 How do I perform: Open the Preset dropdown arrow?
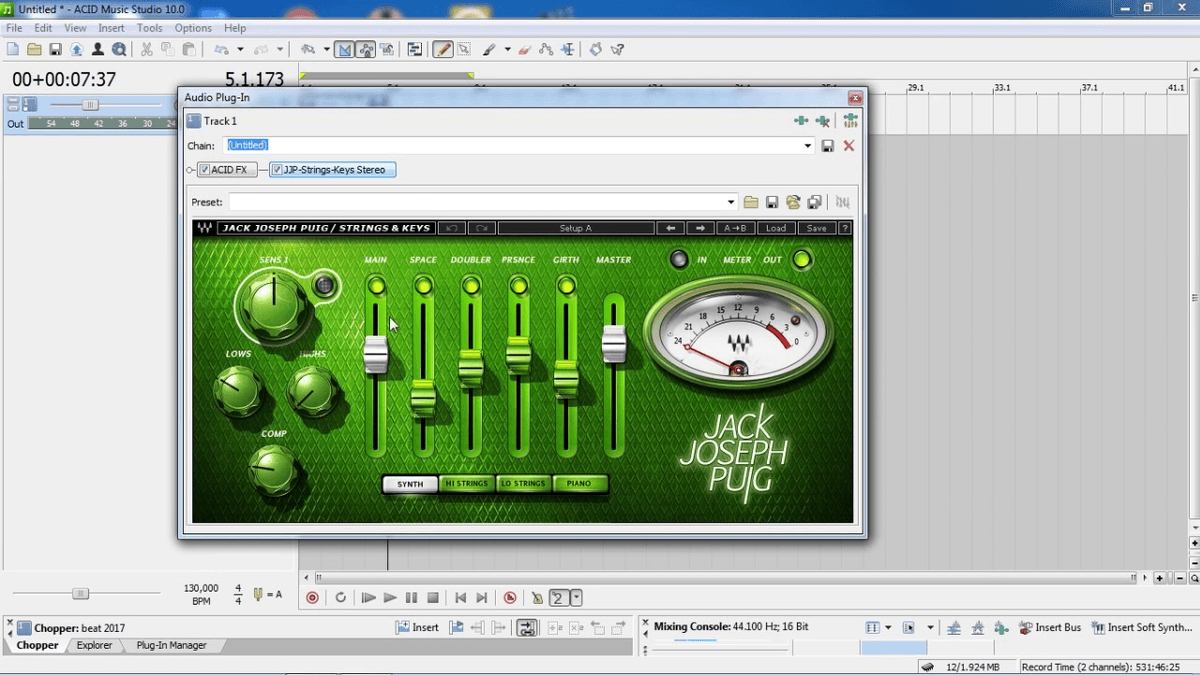(731, 202)
